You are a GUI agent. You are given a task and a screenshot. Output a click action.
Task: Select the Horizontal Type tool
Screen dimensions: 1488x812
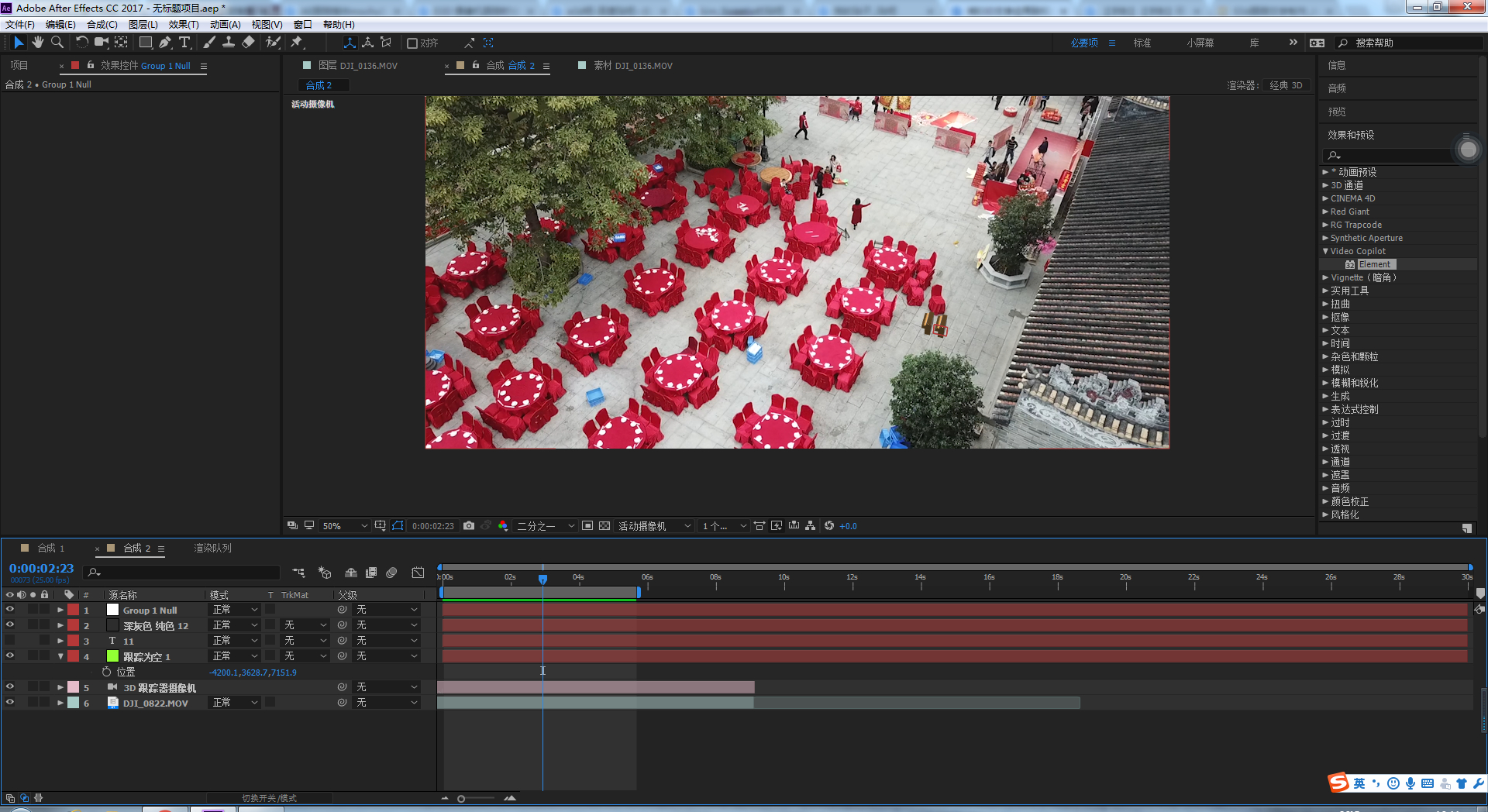tap(184, 43)
